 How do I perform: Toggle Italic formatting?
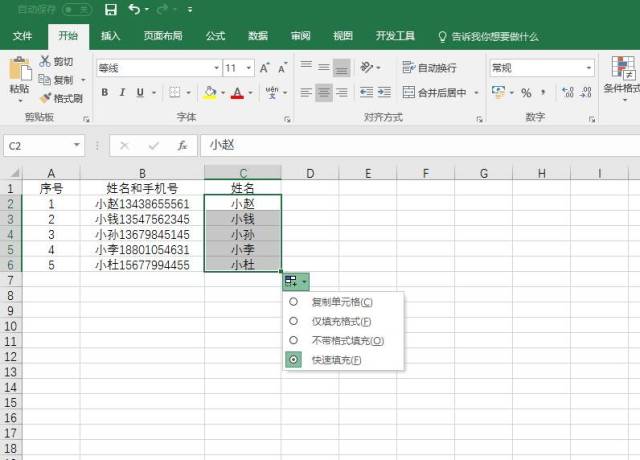click(122, 93)
